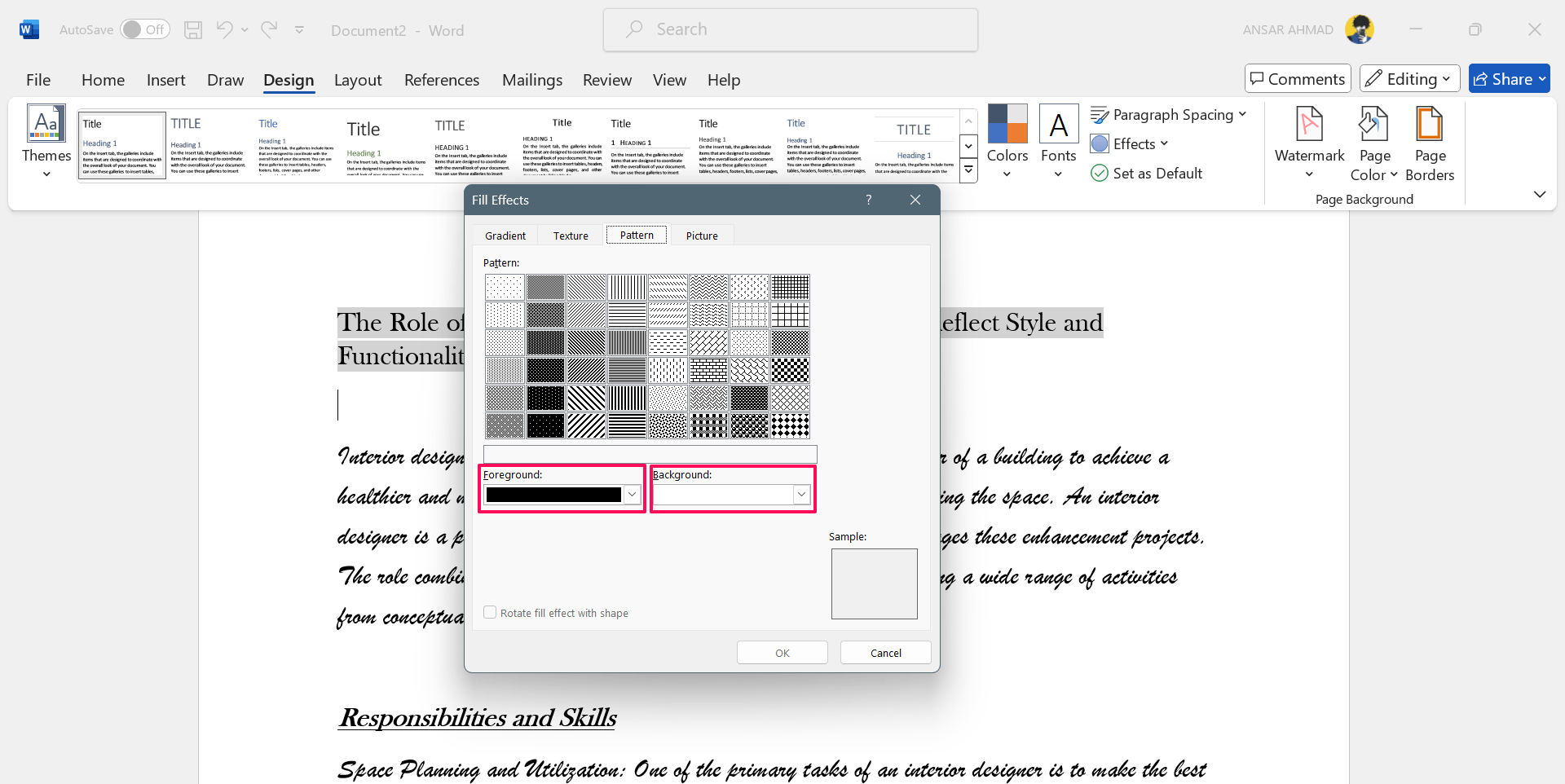The height and width of the screenshot is (784, 1565).
Task: Open the Themes gallery
Action: pyautogui.click(x=46, y=141)
